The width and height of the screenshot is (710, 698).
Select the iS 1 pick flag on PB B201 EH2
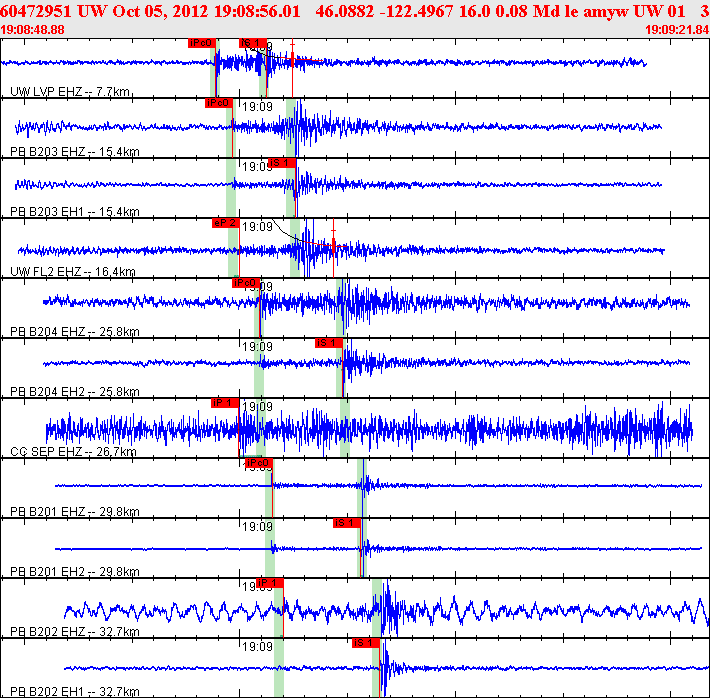coord(347,523)
